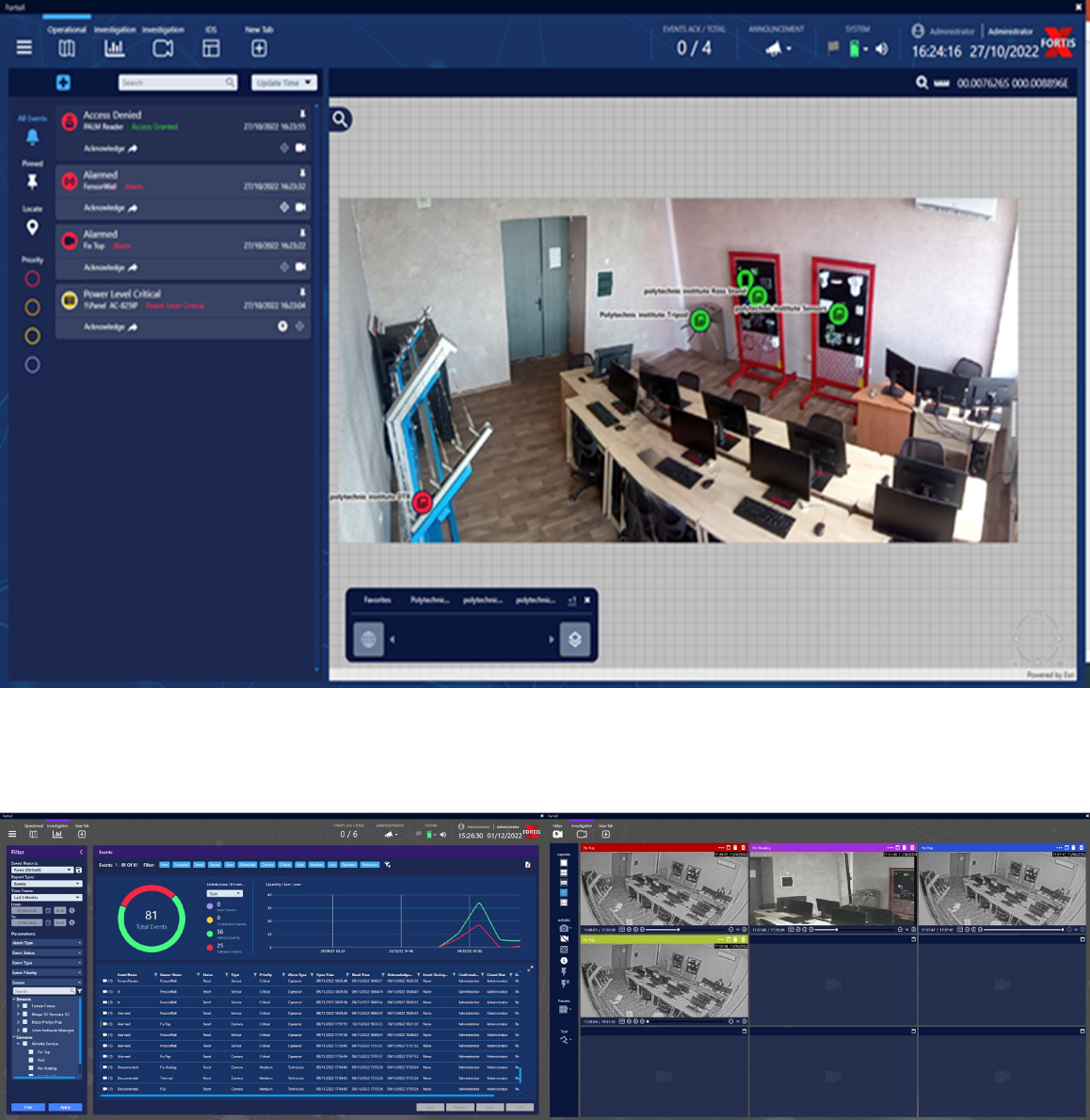Expand the Event Priority parameter

tap(46, 973)
